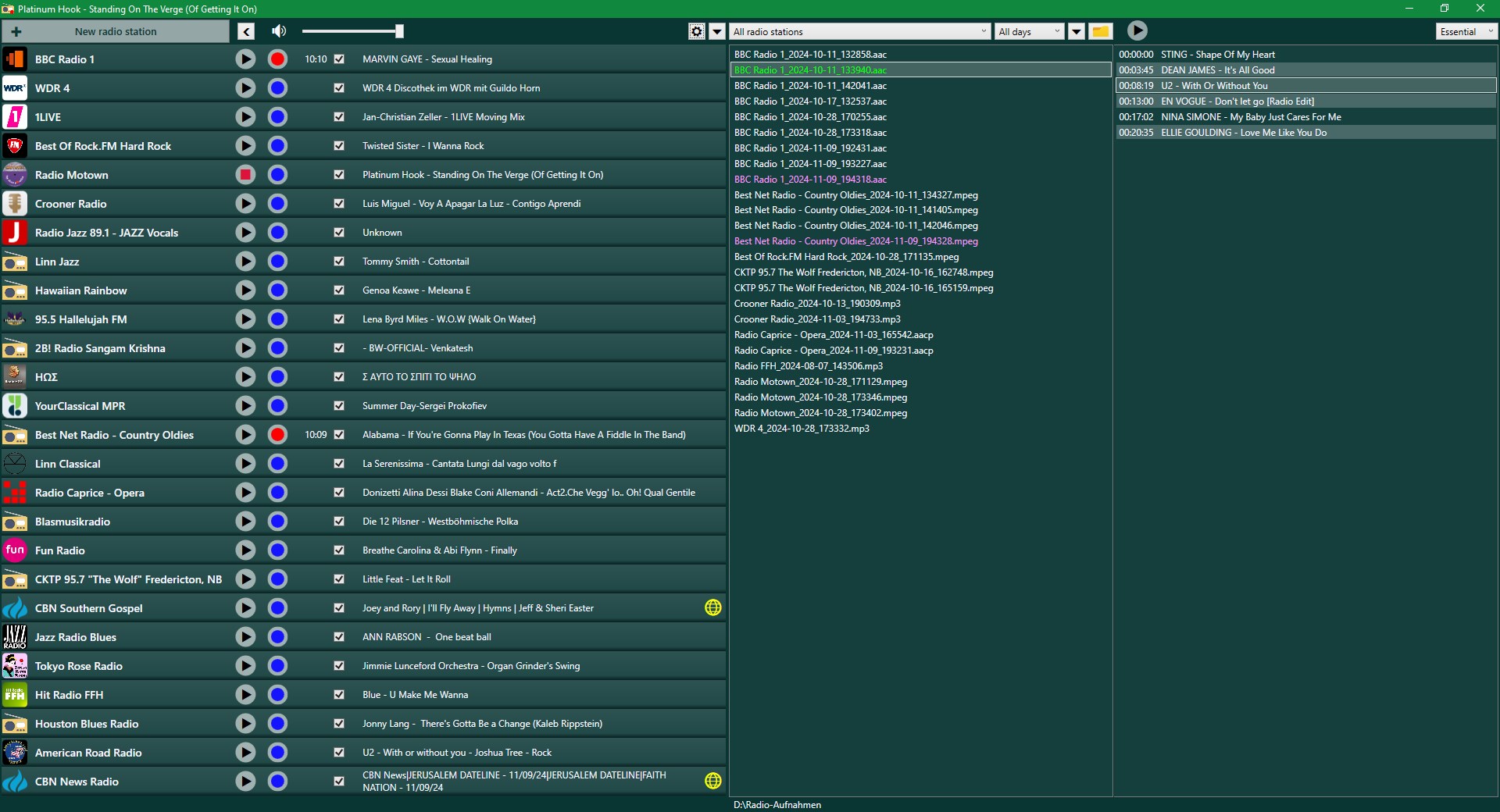
Task: Open settings with the gear icon
Action: coord(697,31)
